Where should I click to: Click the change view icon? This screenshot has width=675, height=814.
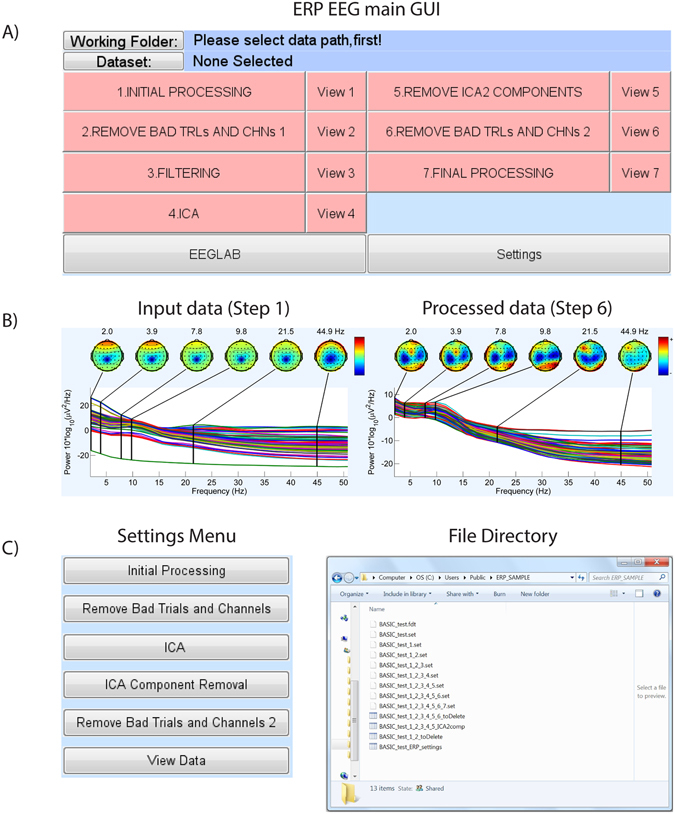tap(614, 593)
